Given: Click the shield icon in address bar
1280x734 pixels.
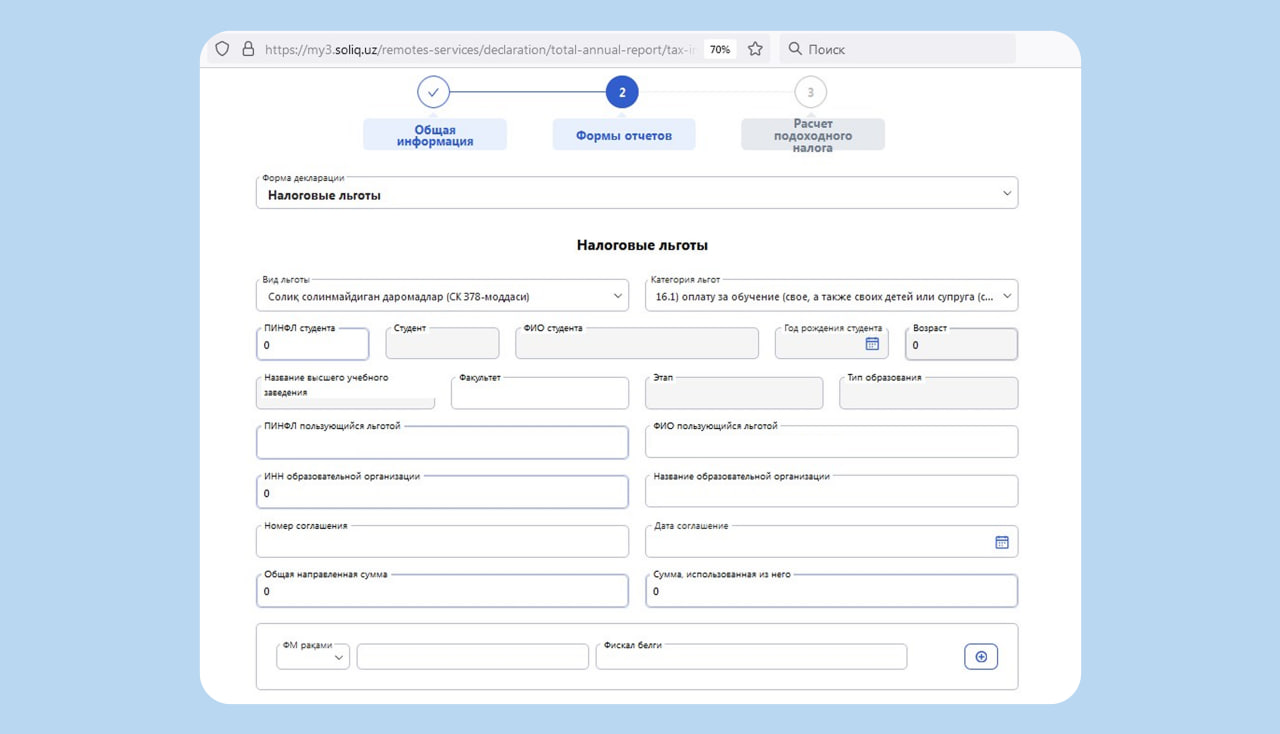Looking at the screenshot, I should [222, 49].
